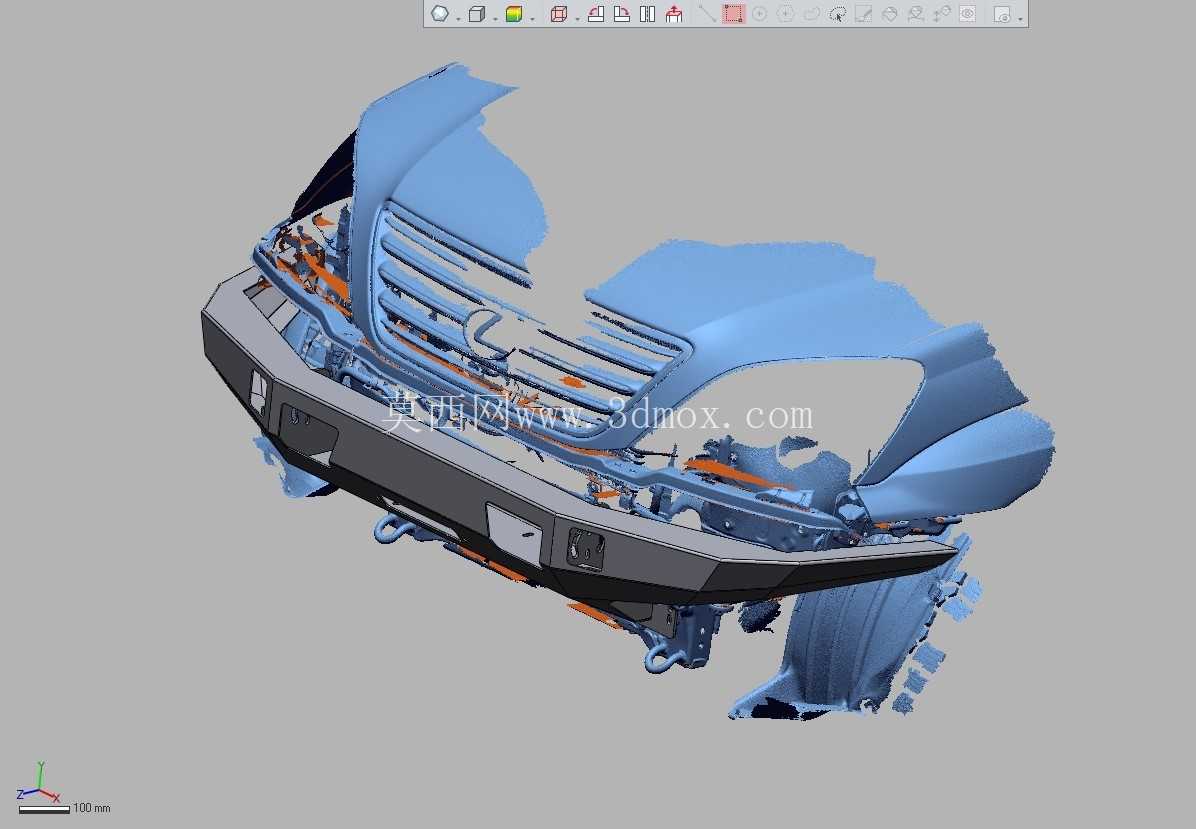Select the circle selection mode tool
This screenshot has height=829, width=1196.
click(x=760, y=14)
